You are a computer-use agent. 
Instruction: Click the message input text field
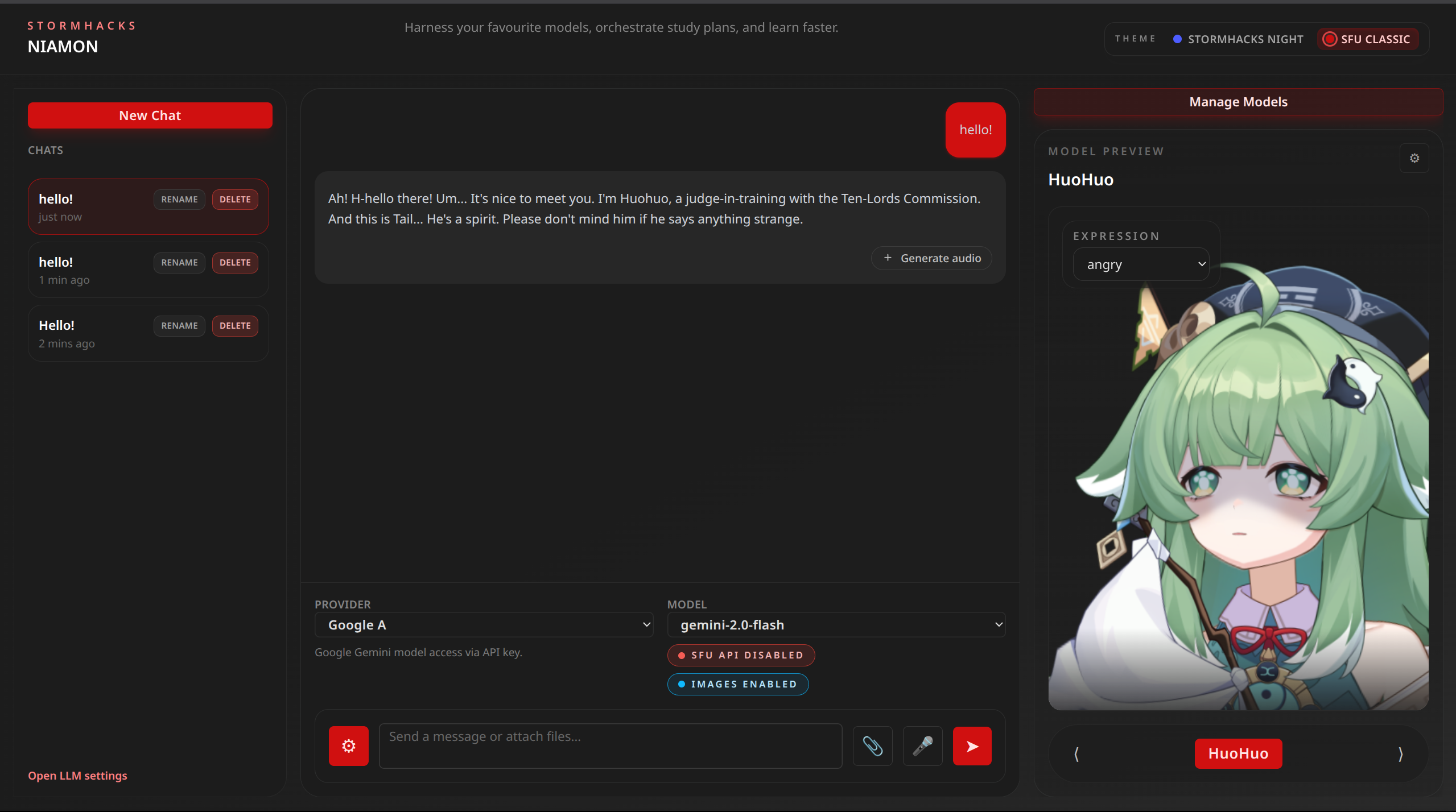[610, 745]
